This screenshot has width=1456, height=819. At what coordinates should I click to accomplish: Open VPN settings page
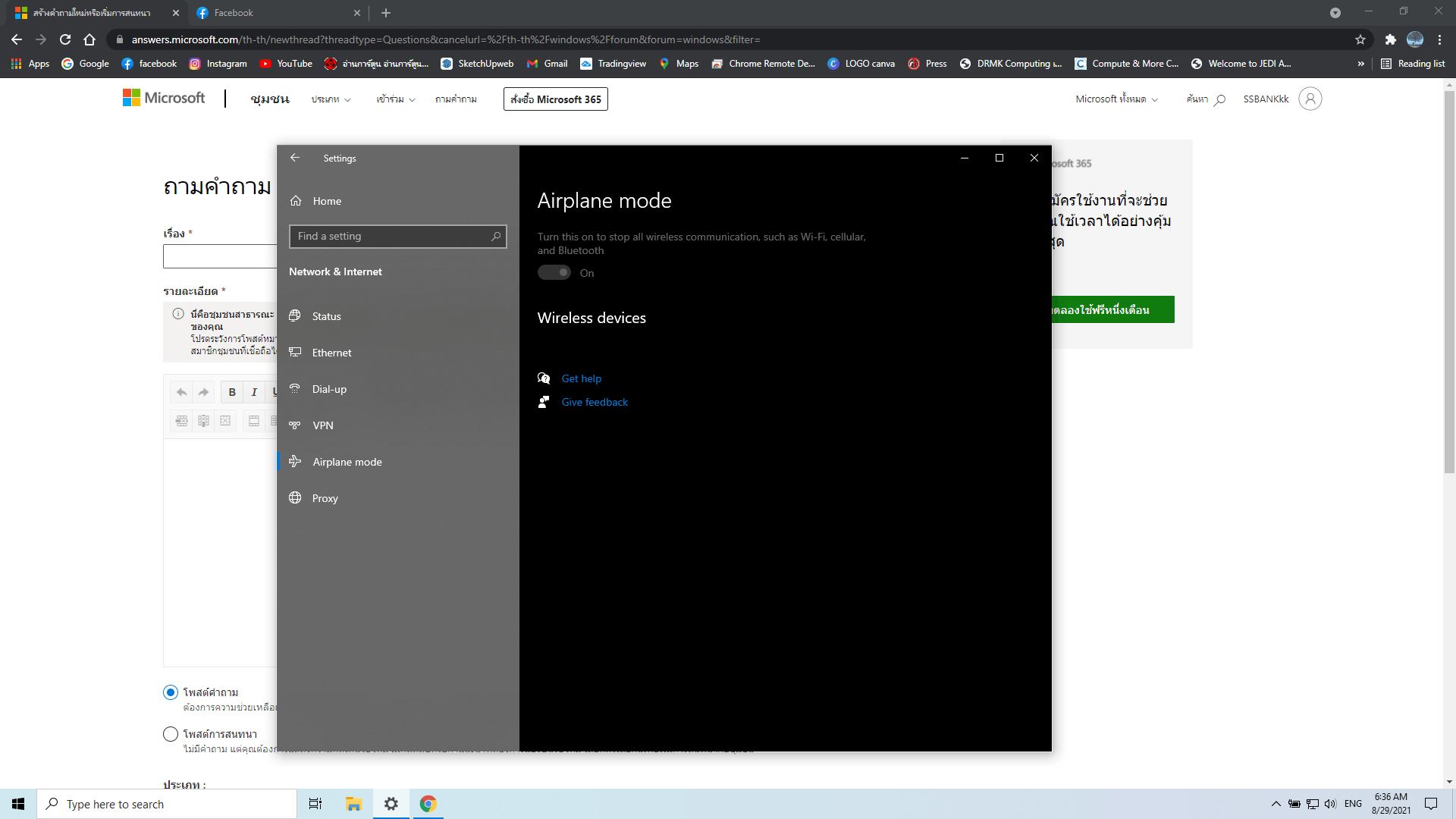coord(322,425)
